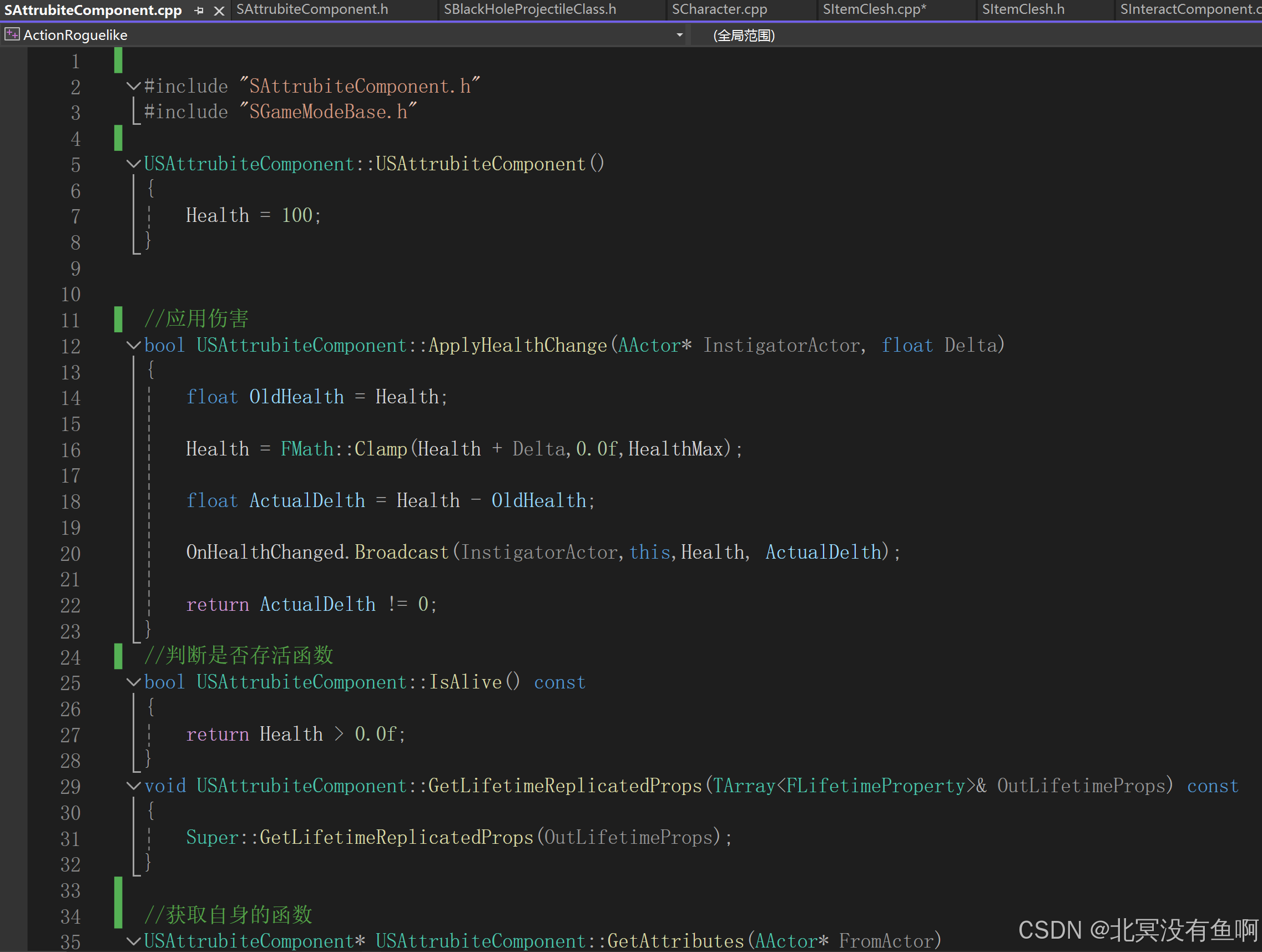Screen dimensions: 1262x952
Task: Switch to SItemClesh.h tab
Action: 1023,9
